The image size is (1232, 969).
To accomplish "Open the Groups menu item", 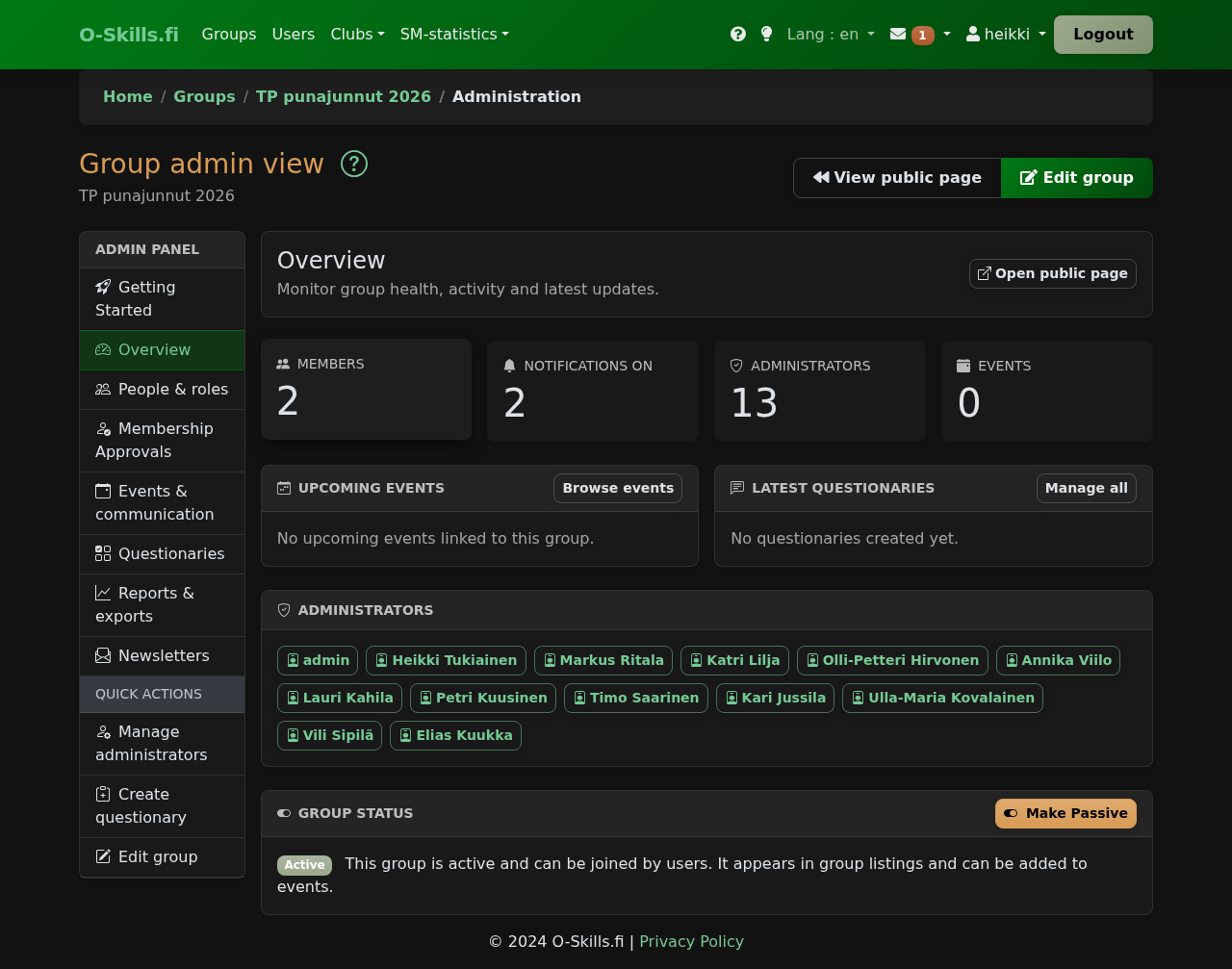I will point(228,34).
